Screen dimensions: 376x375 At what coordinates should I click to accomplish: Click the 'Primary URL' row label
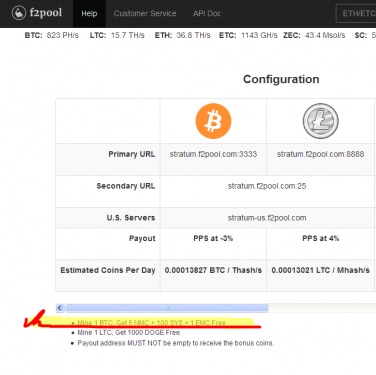click(x=132, y=154)
